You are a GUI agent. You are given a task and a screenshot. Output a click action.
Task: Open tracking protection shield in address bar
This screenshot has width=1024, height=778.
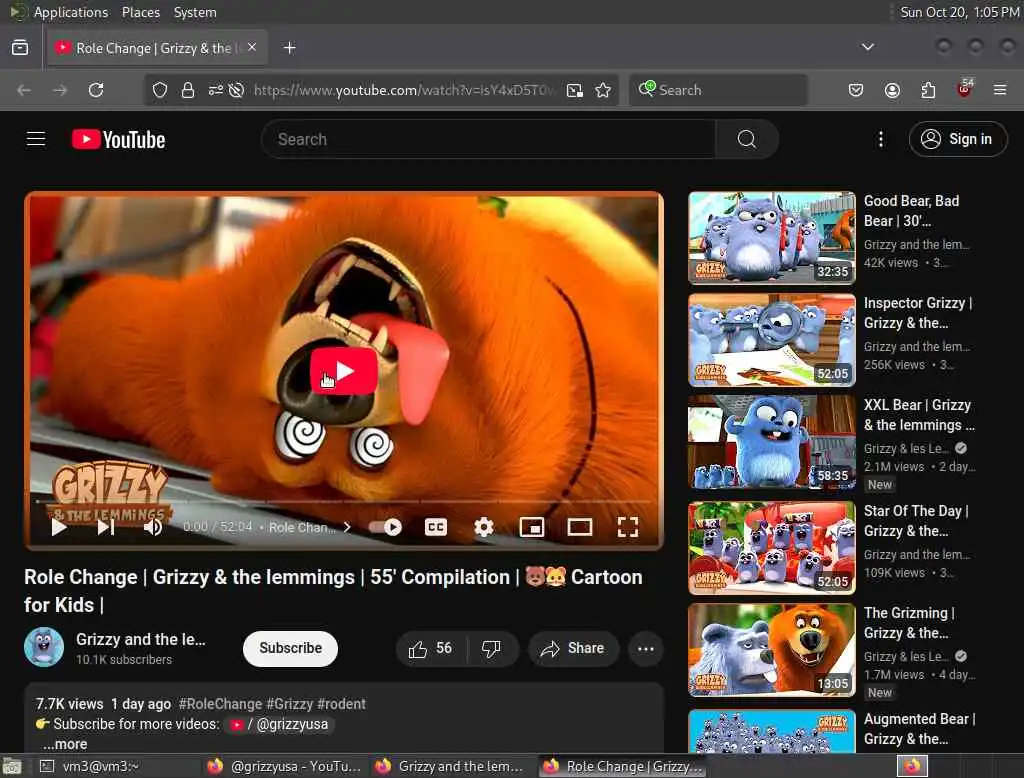[x=159, y=90]
